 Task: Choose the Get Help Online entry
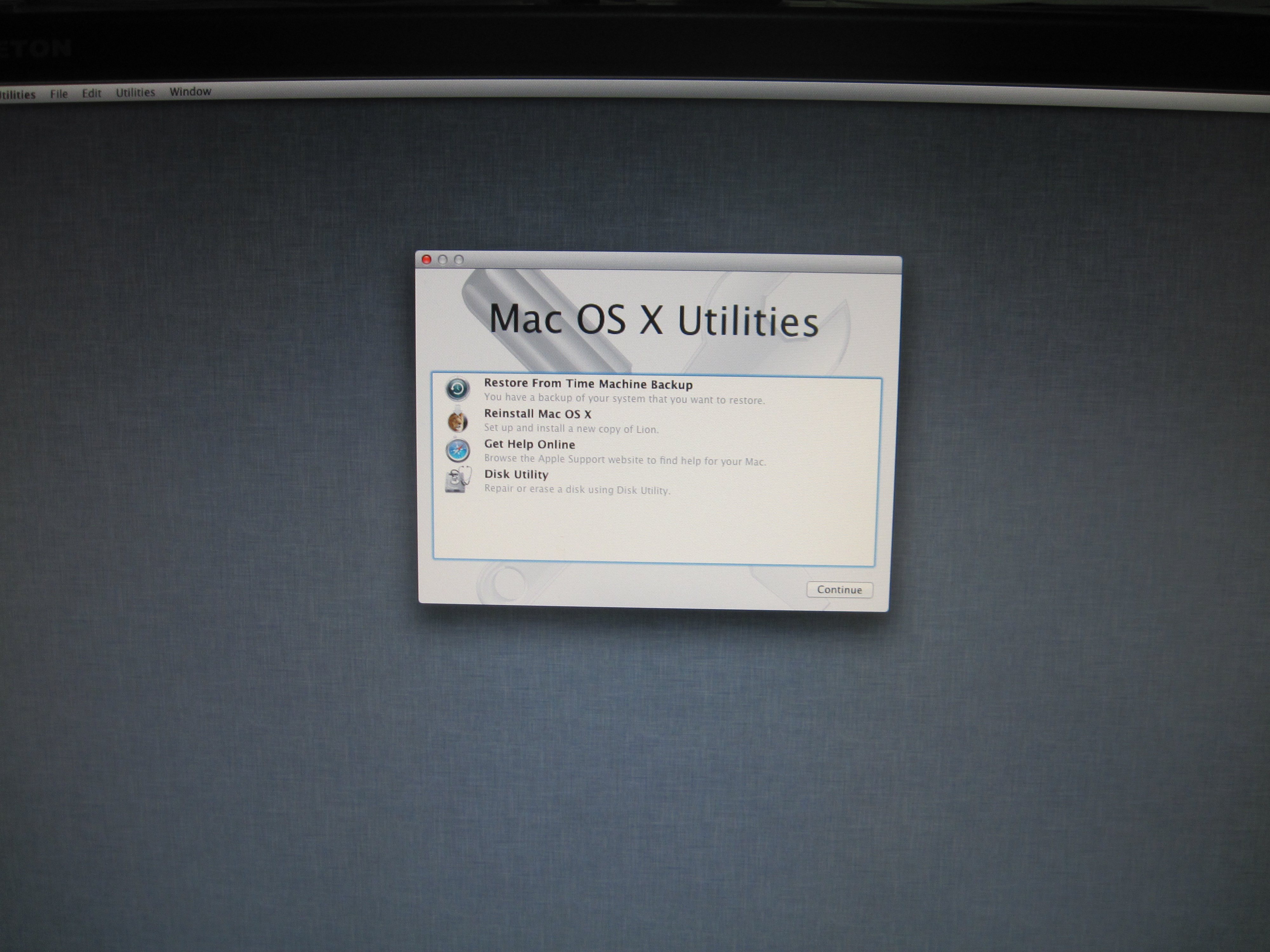529,445
